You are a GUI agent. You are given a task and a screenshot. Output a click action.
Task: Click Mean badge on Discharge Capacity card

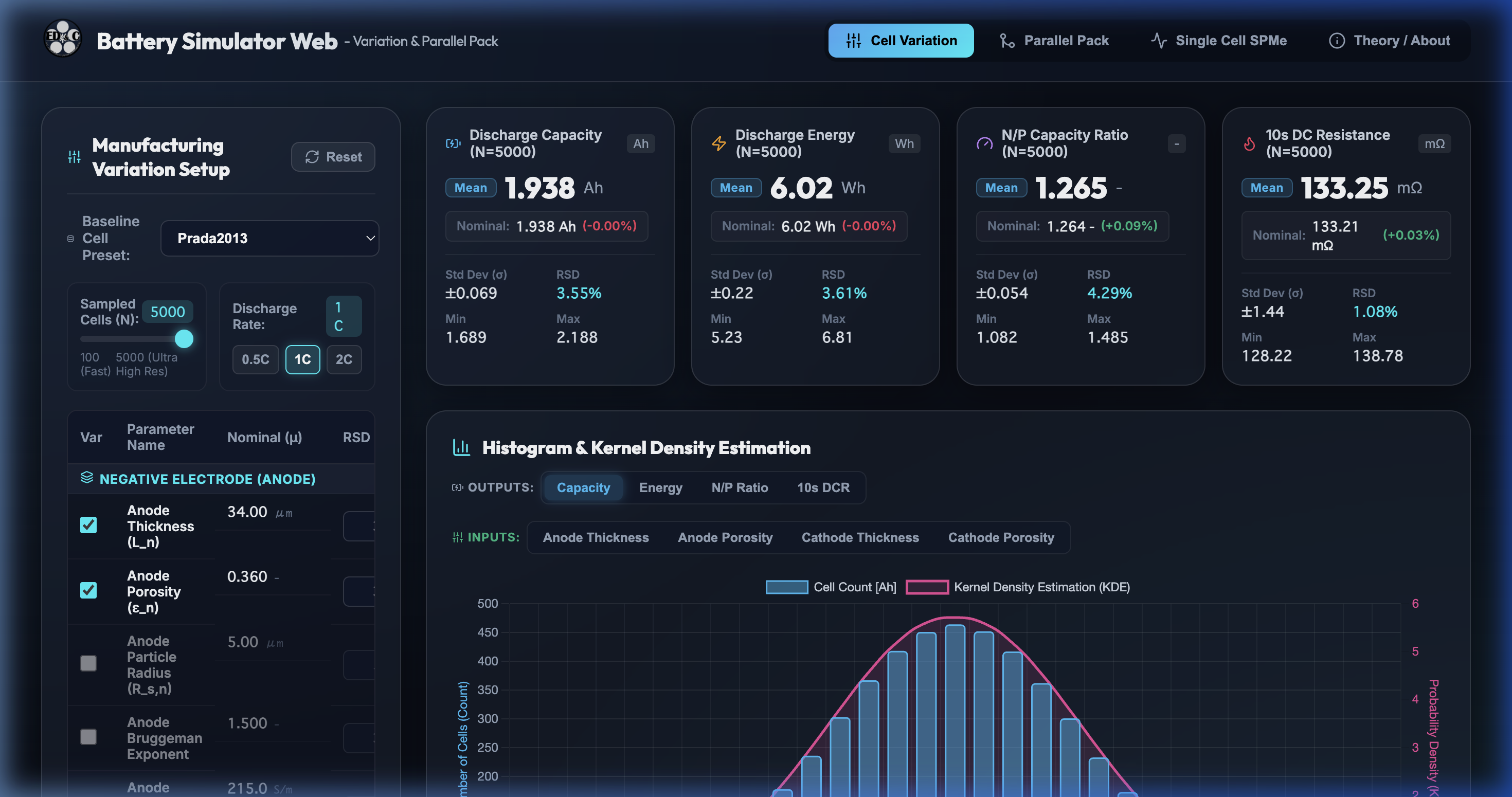471,188
